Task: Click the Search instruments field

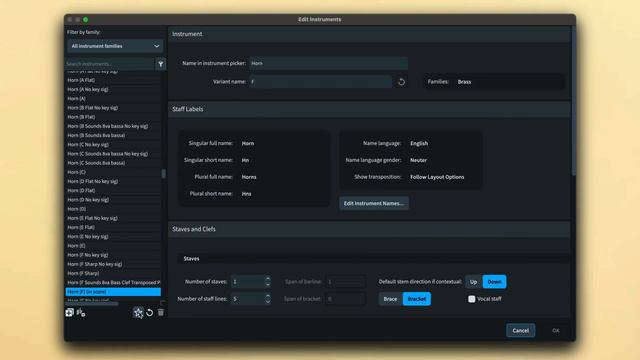Action: pyautogui.click(x=109, y=64)
